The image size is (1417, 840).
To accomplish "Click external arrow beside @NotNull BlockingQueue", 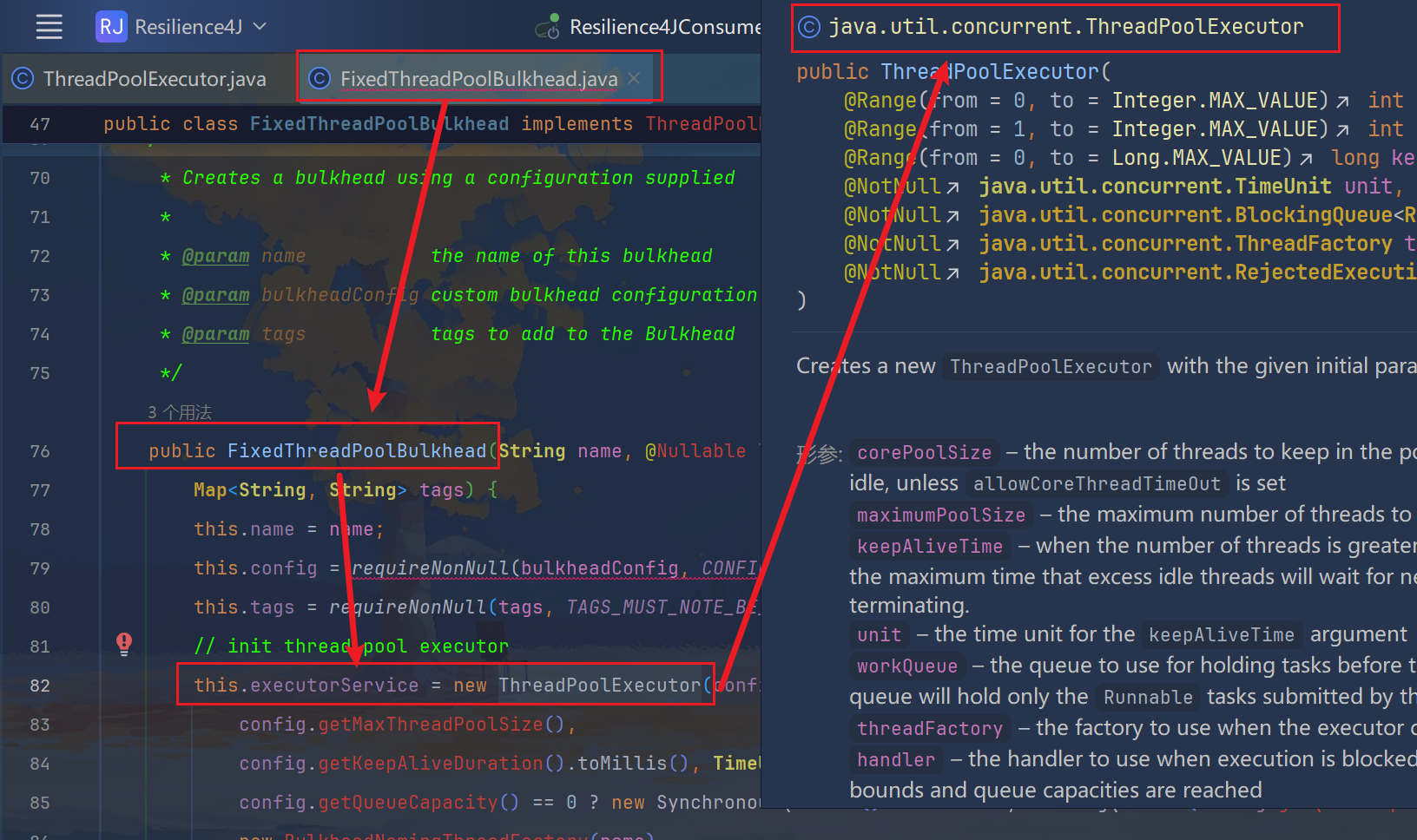I will point(952,216).
